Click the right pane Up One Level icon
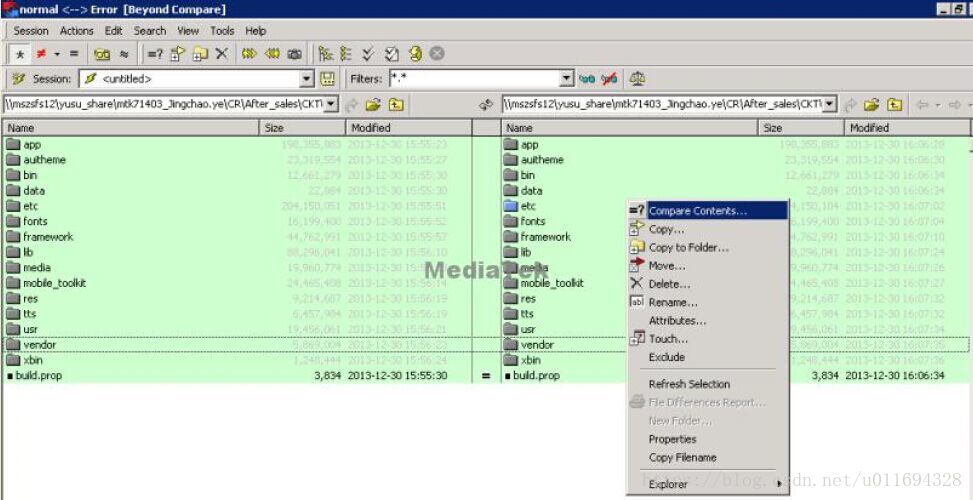The image size is (973, 500). click(894, 105)
